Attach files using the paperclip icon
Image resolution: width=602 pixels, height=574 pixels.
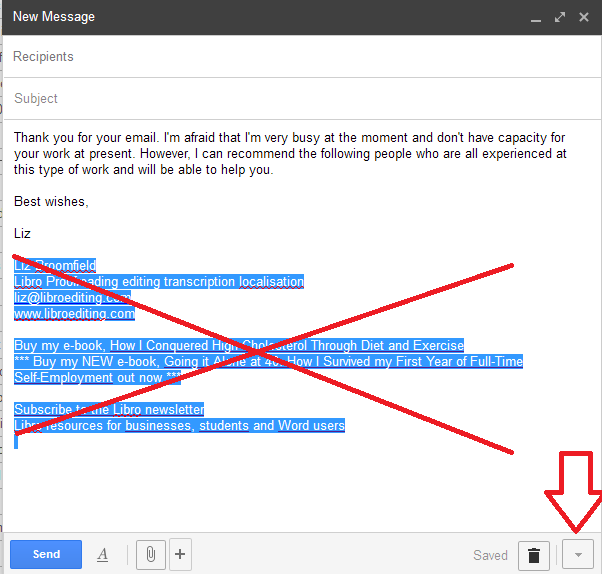click(149, 554)
